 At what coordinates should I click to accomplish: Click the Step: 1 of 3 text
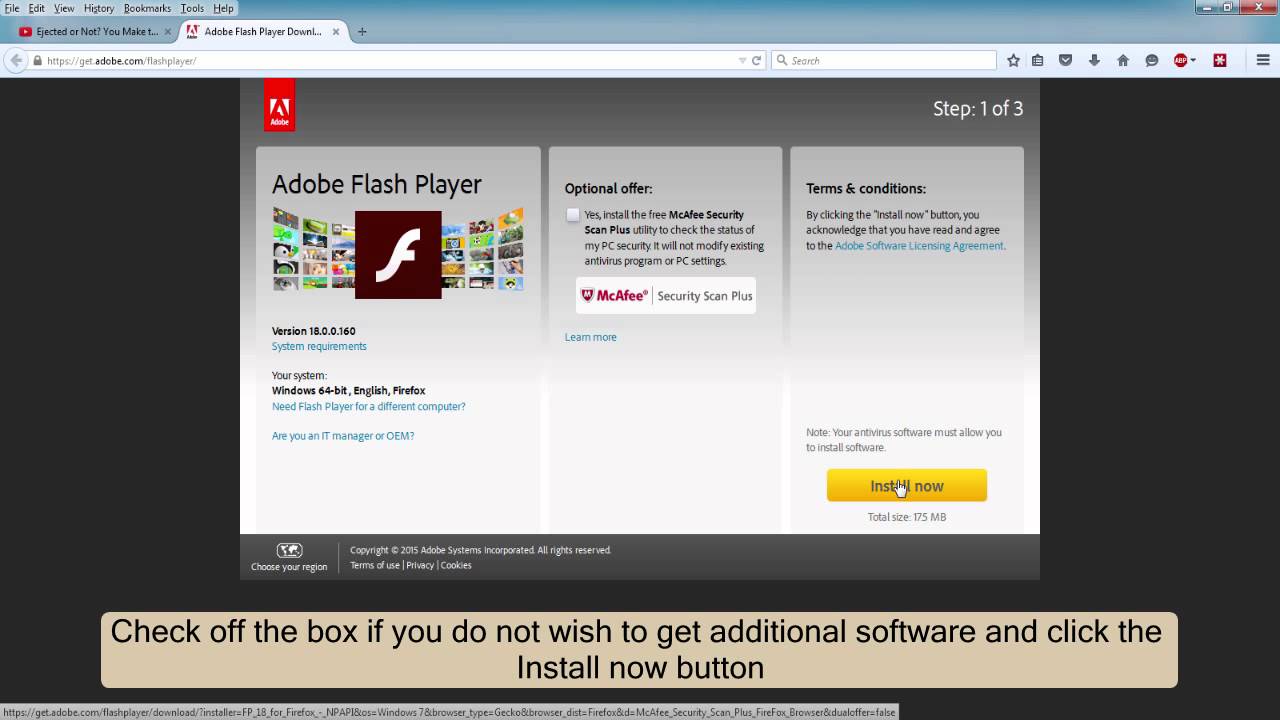click(978, 109)
